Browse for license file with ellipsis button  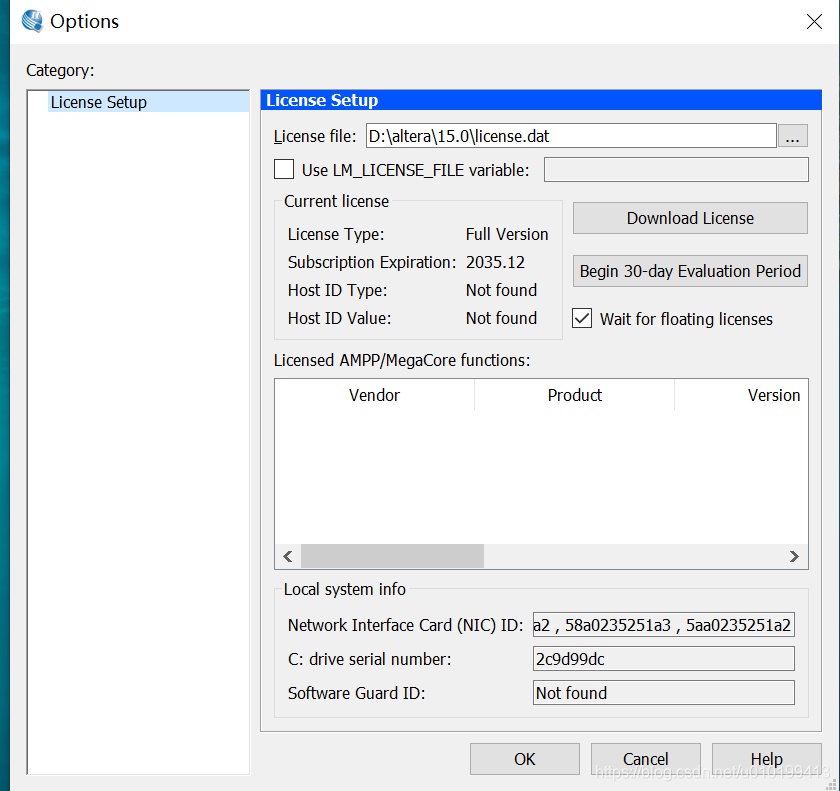[792, 136]
